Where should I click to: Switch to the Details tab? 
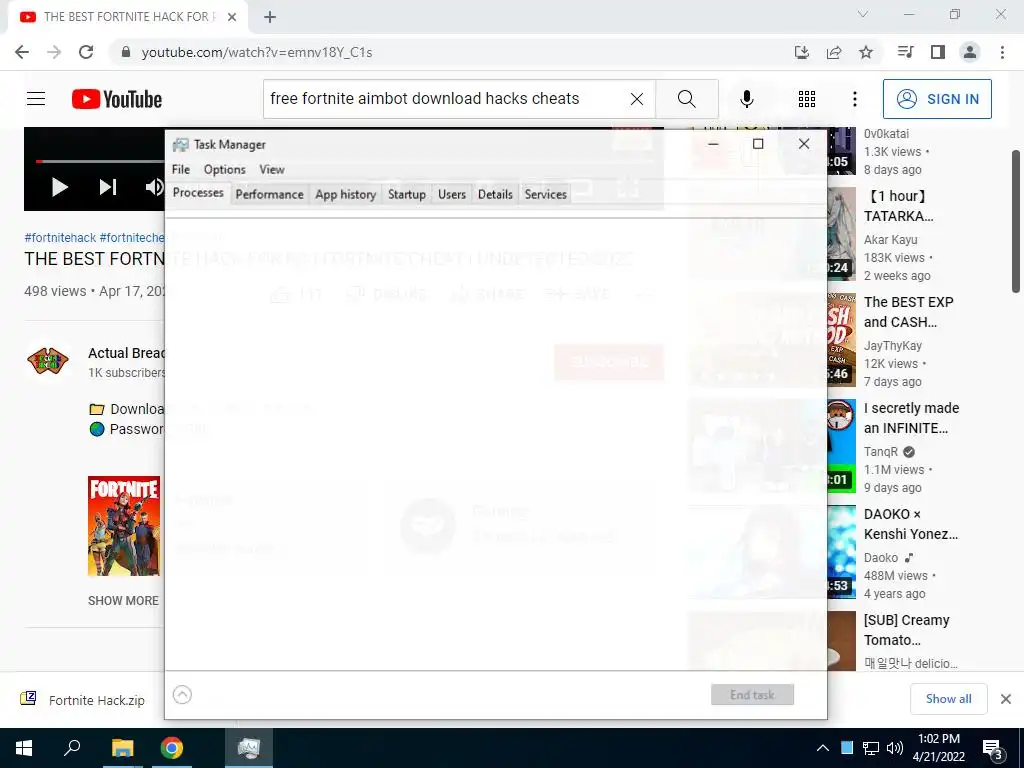coord(495,195)
